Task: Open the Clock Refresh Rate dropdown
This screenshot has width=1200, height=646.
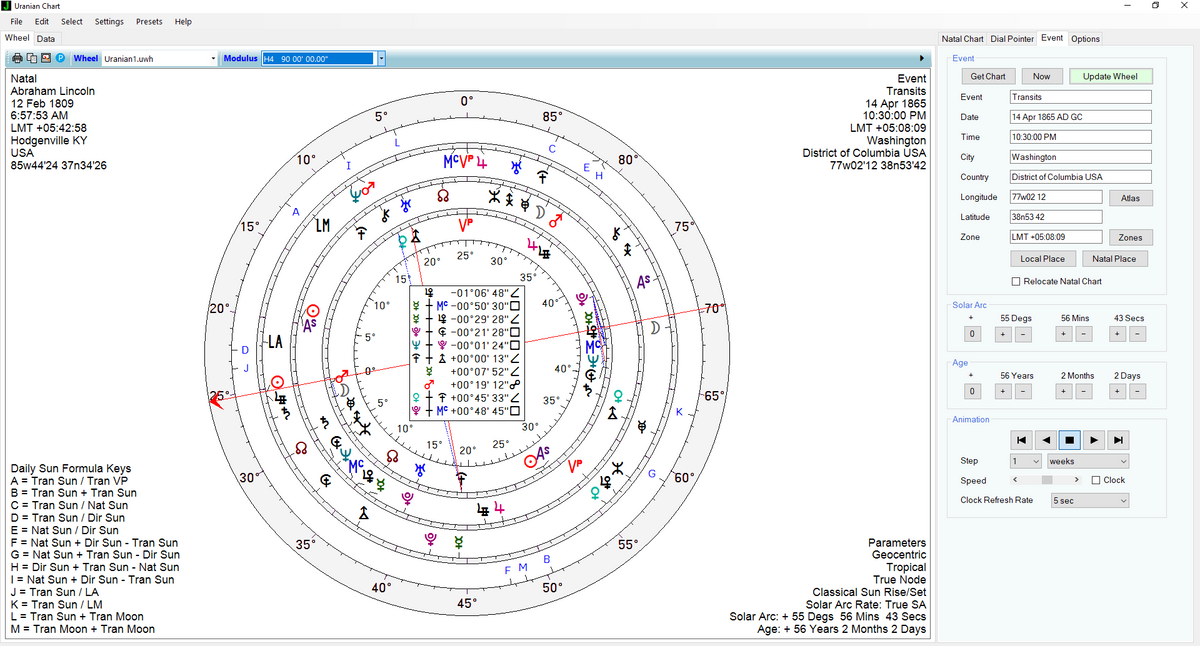Action: [x=1089, y=500]
